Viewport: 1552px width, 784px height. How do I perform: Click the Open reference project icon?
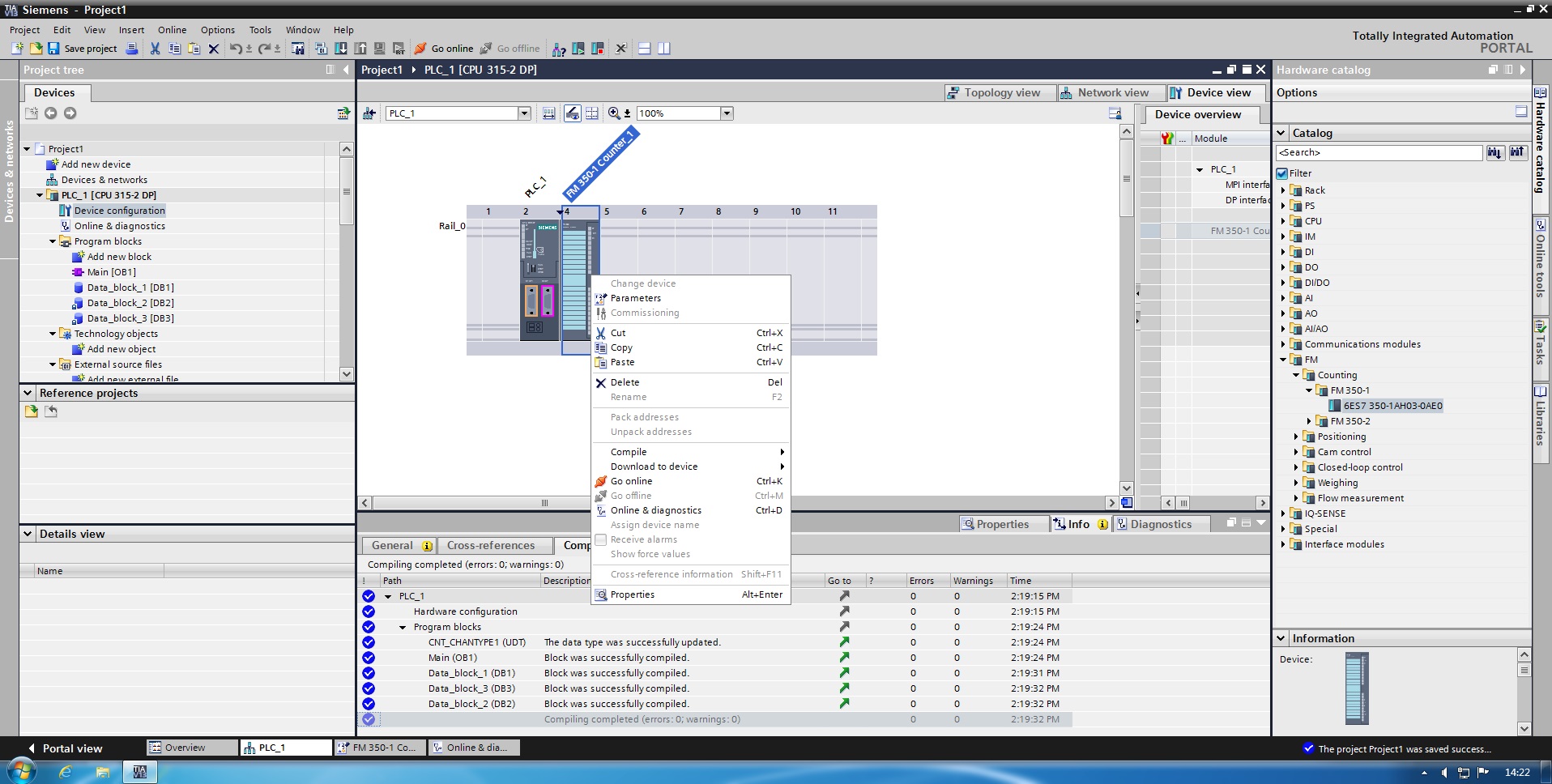pos(32,411)
